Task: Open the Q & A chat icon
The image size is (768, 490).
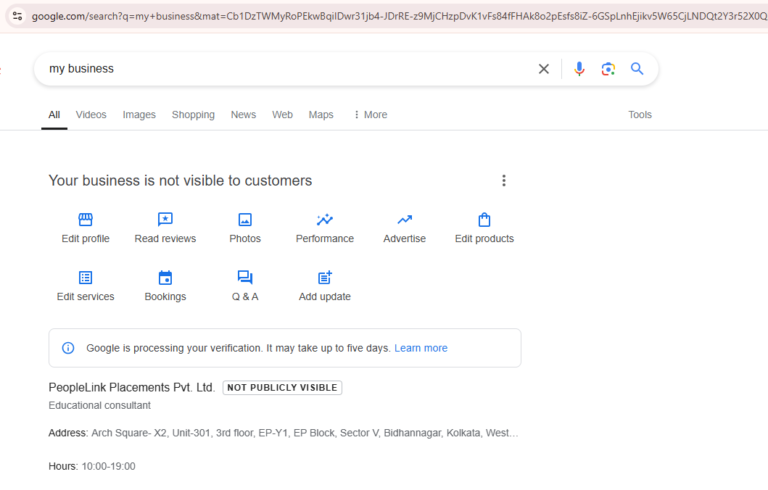Action: 245,278
